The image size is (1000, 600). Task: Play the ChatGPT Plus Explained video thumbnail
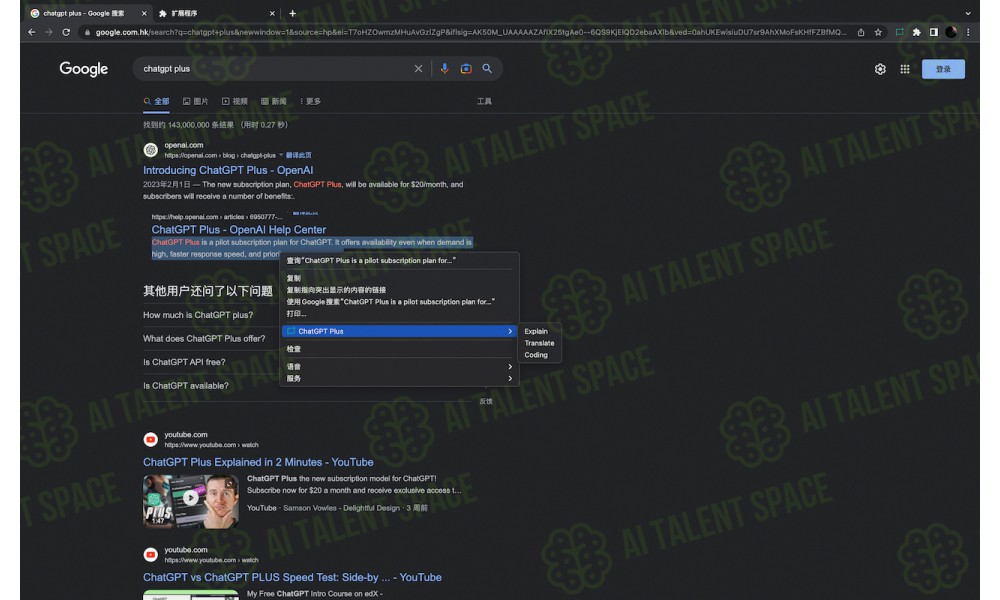pyautogui.click(x=191, y=501)
